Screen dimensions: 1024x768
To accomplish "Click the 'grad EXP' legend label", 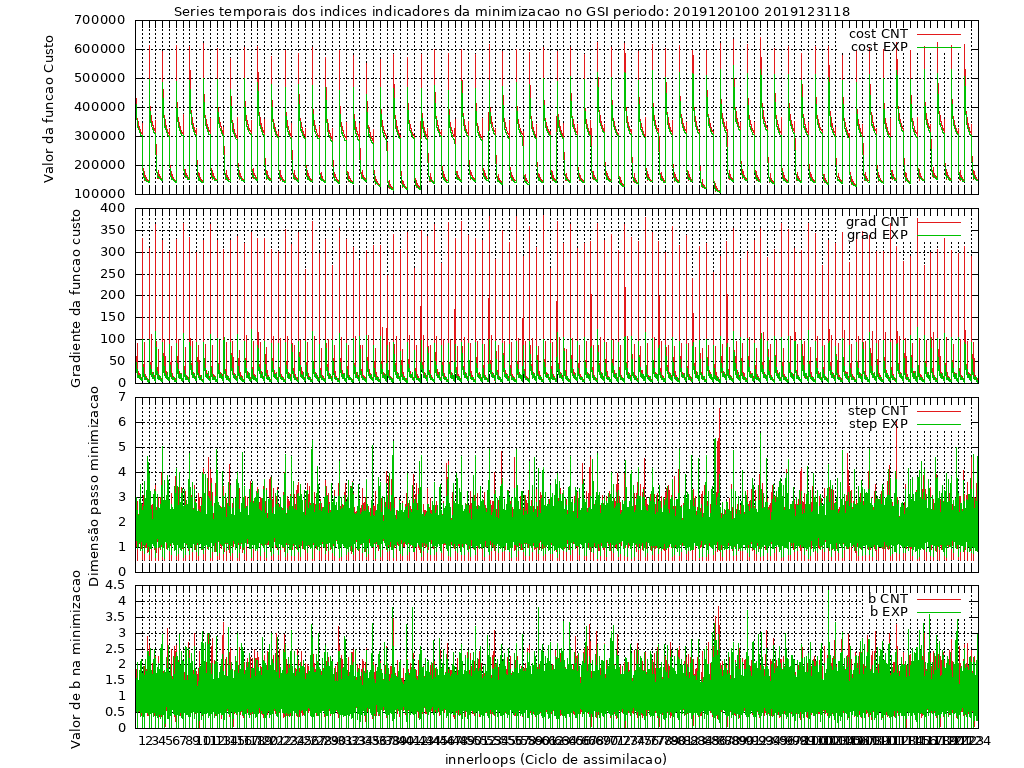I will click(877, 235).
